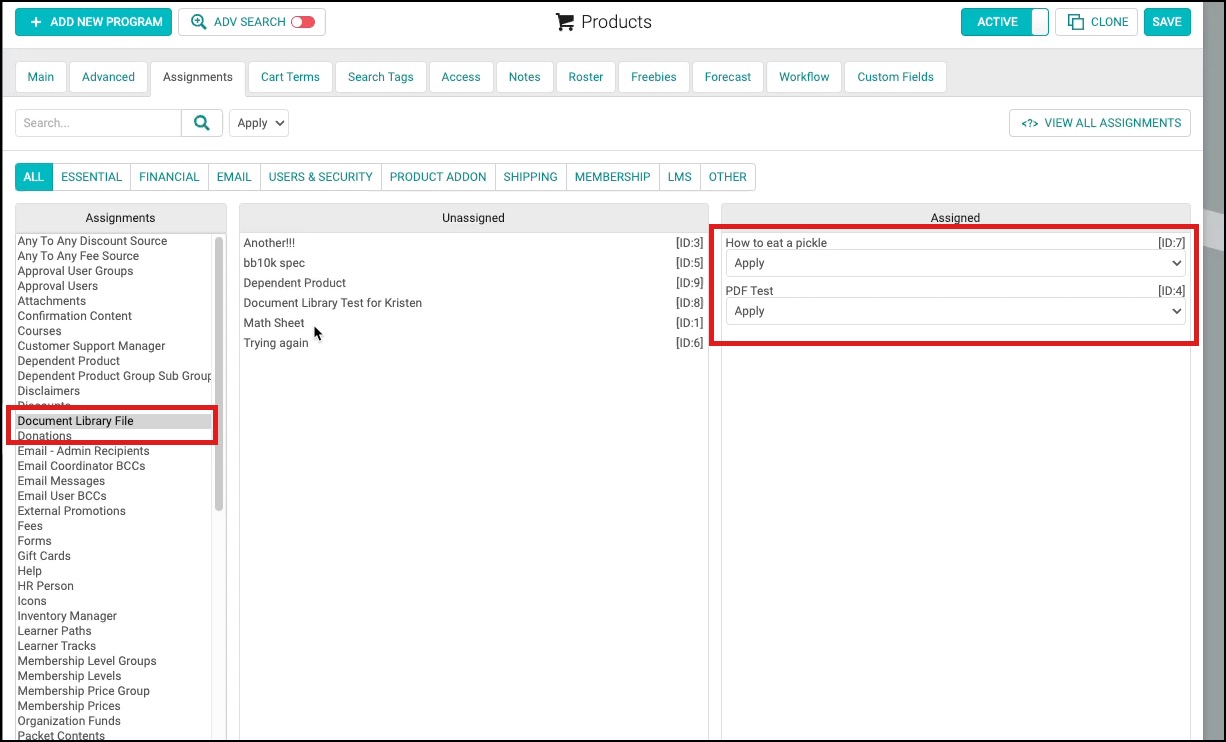The image size is (1226, 742).
Task: Select Courses in assignments list
Action: (40, 331)
